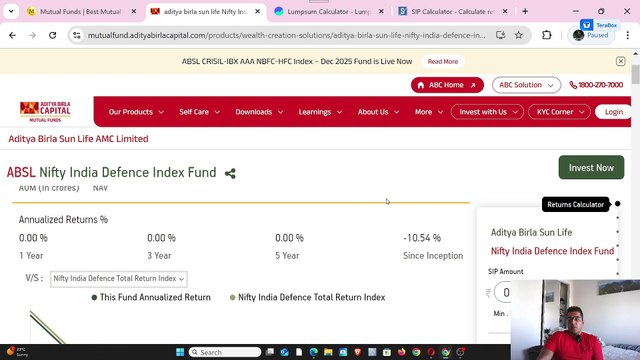Viewport: 640px width, 360px height.
Task: Open Outlook from the taskbar
Action: 284,352
